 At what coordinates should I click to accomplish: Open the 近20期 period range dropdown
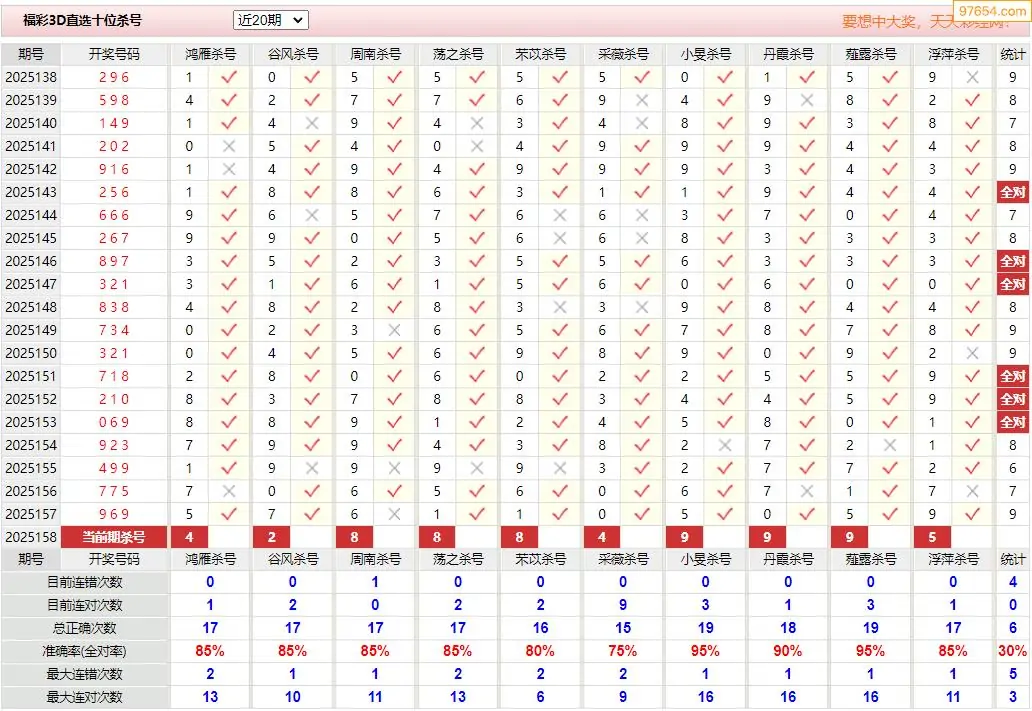click(x=271, y=20)
